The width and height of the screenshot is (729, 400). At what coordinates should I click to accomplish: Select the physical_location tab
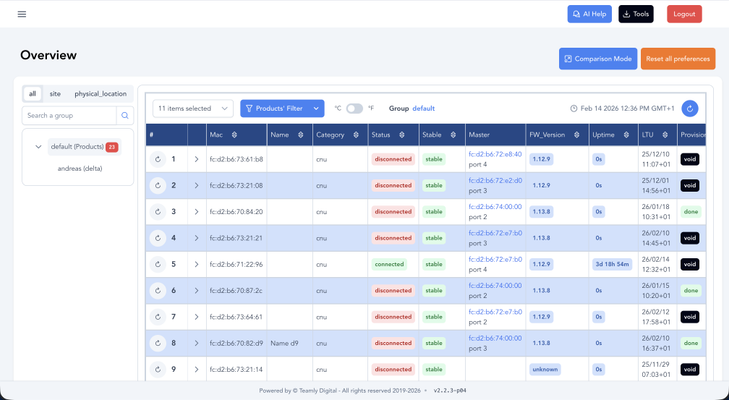click(100, 94)
